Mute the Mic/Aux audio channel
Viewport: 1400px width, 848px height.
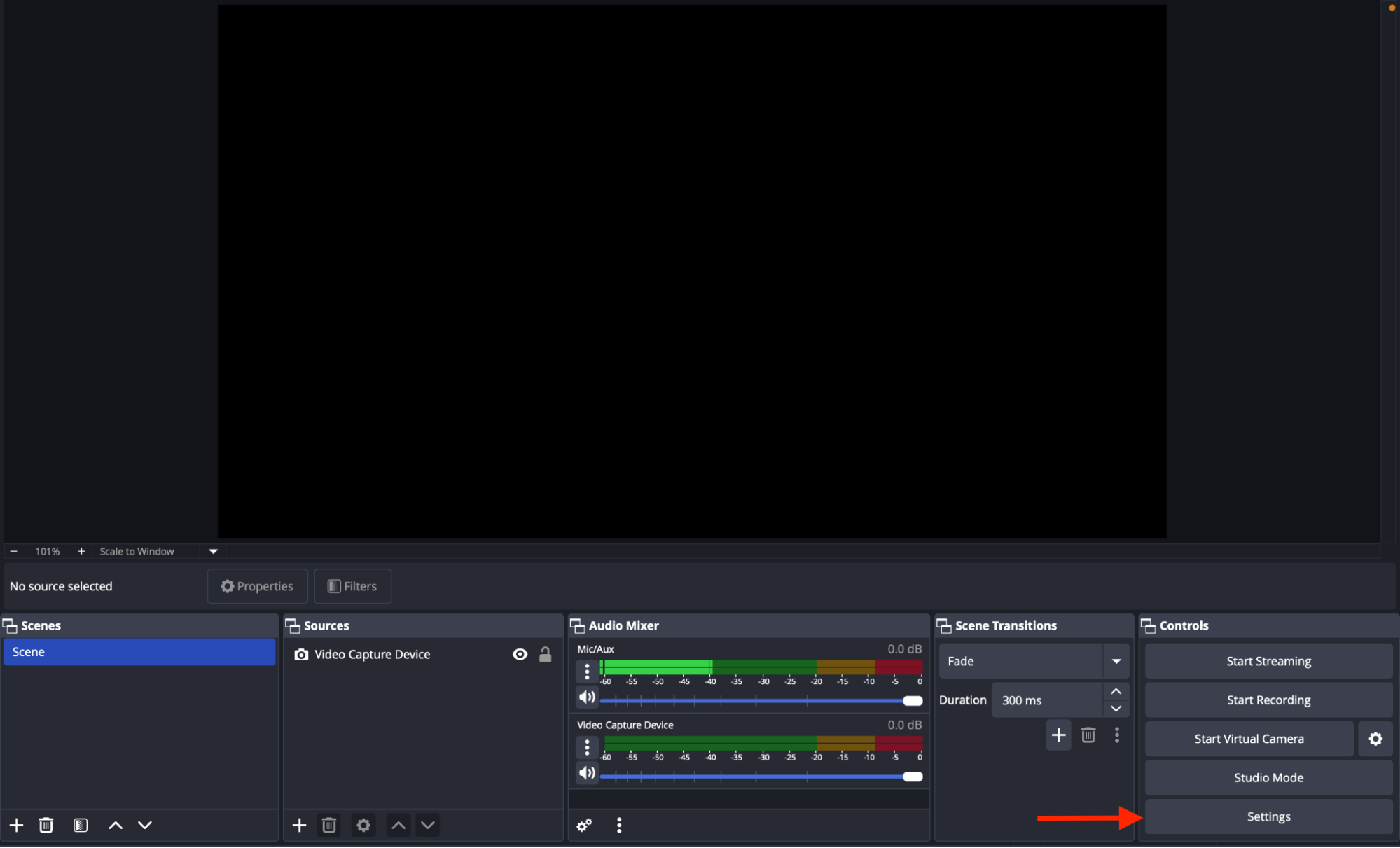click(x=587, y=697)
